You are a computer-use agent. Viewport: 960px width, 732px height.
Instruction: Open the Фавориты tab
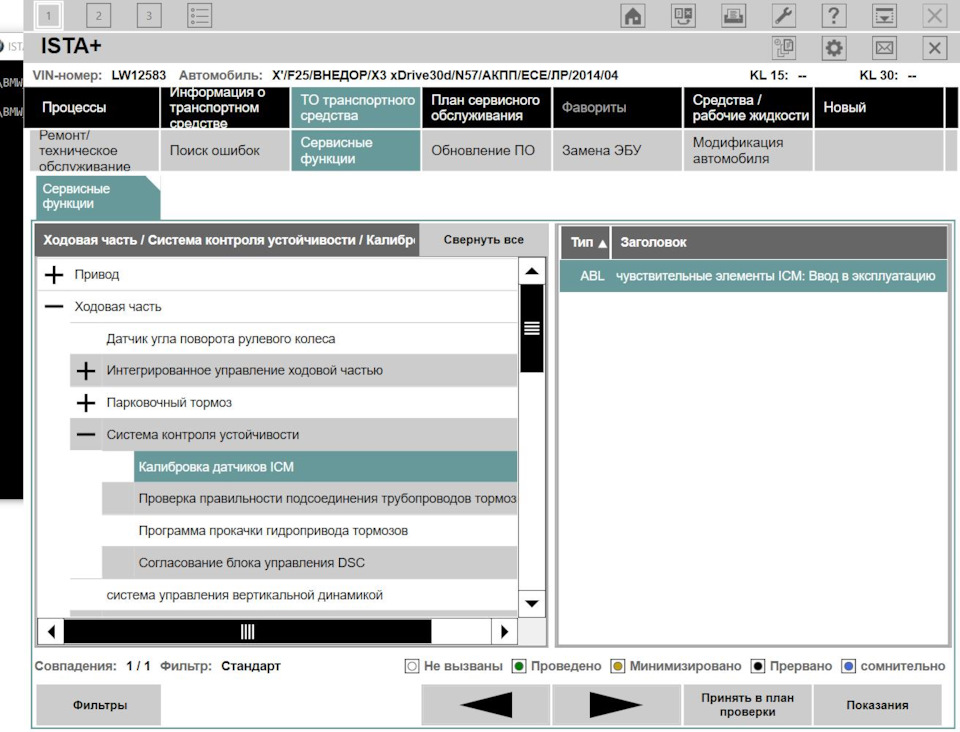(617, 108)
